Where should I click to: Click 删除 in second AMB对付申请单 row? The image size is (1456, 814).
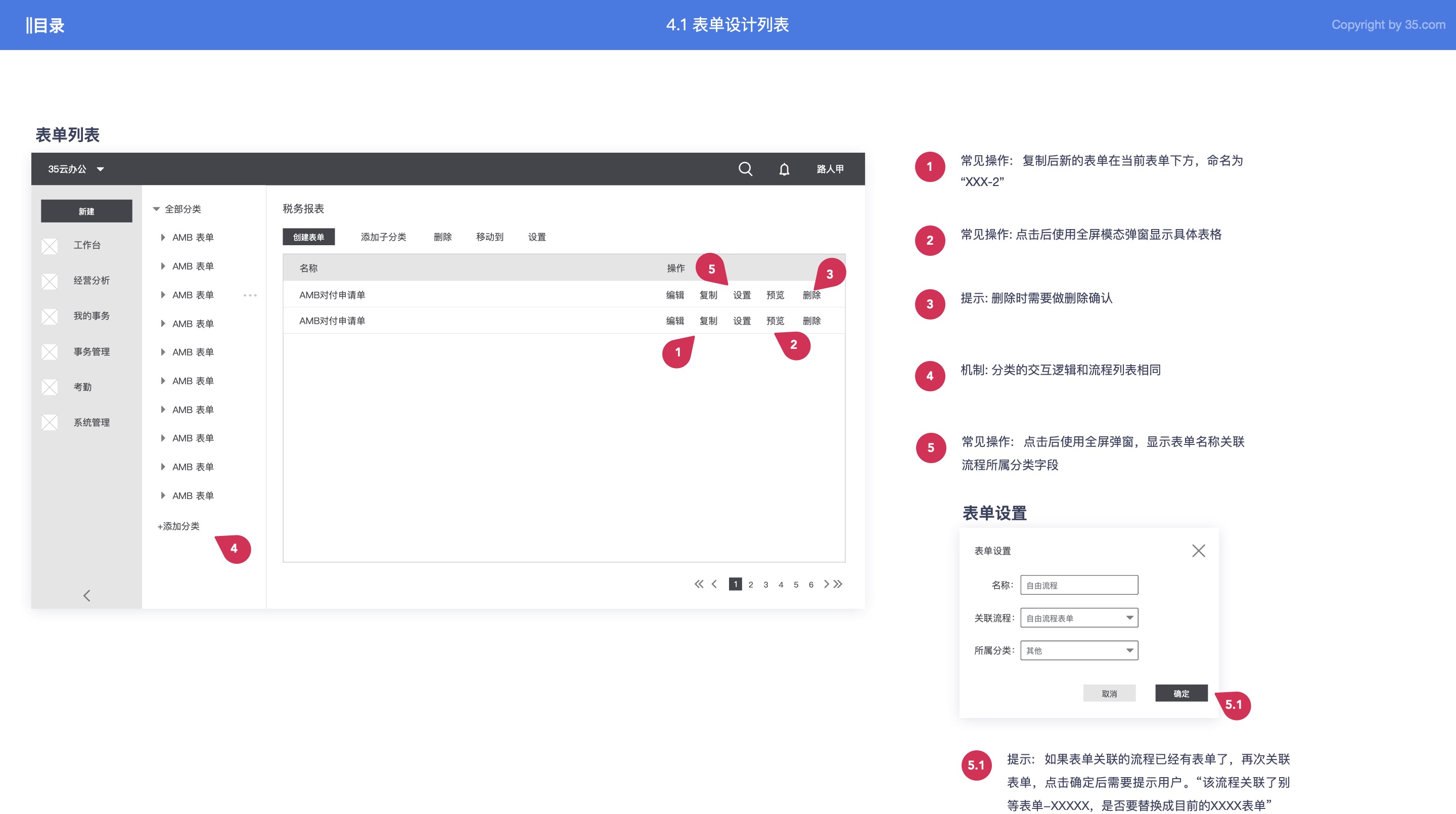tap(811, 321)
